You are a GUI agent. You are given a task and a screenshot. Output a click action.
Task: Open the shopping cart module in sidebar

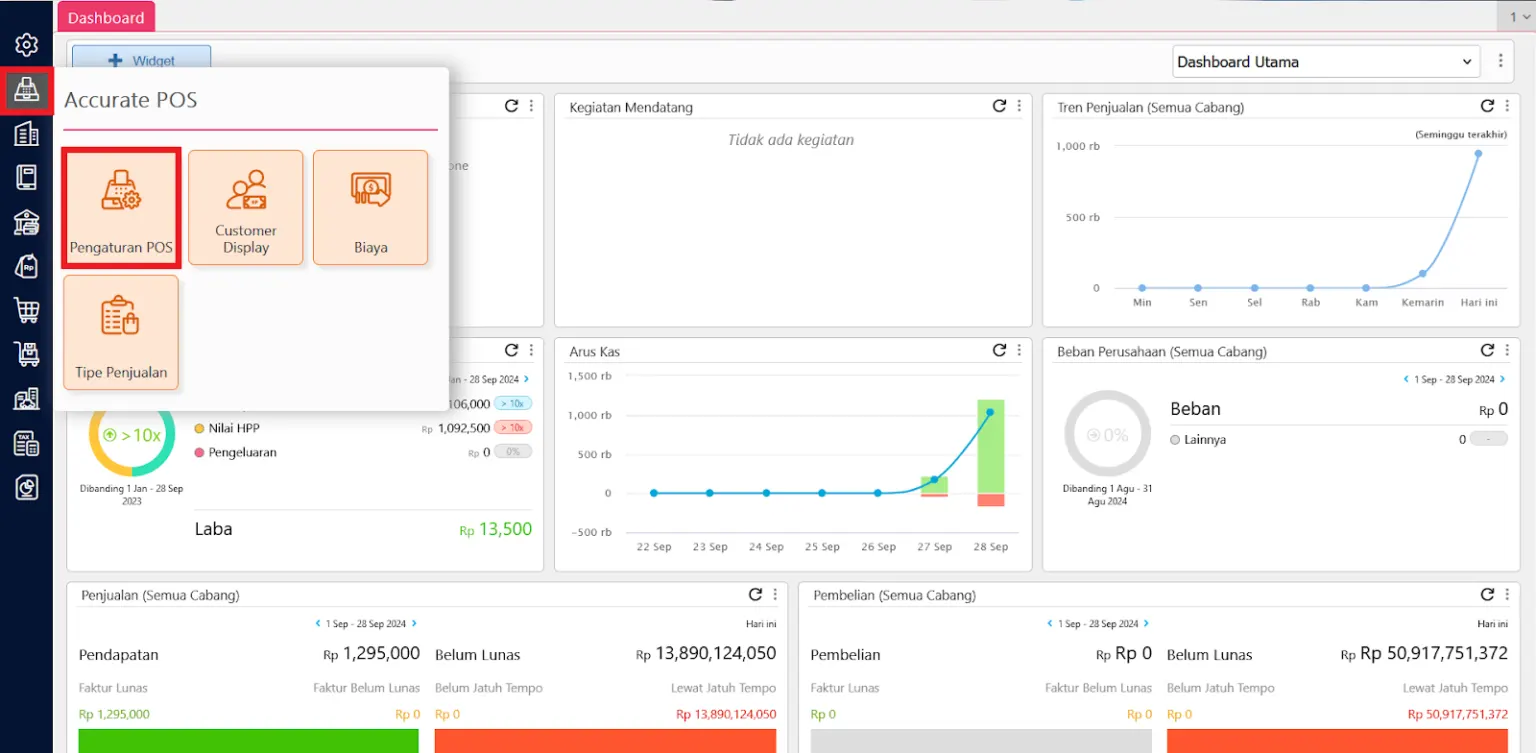pyautogui.click(x=27, y=310)
